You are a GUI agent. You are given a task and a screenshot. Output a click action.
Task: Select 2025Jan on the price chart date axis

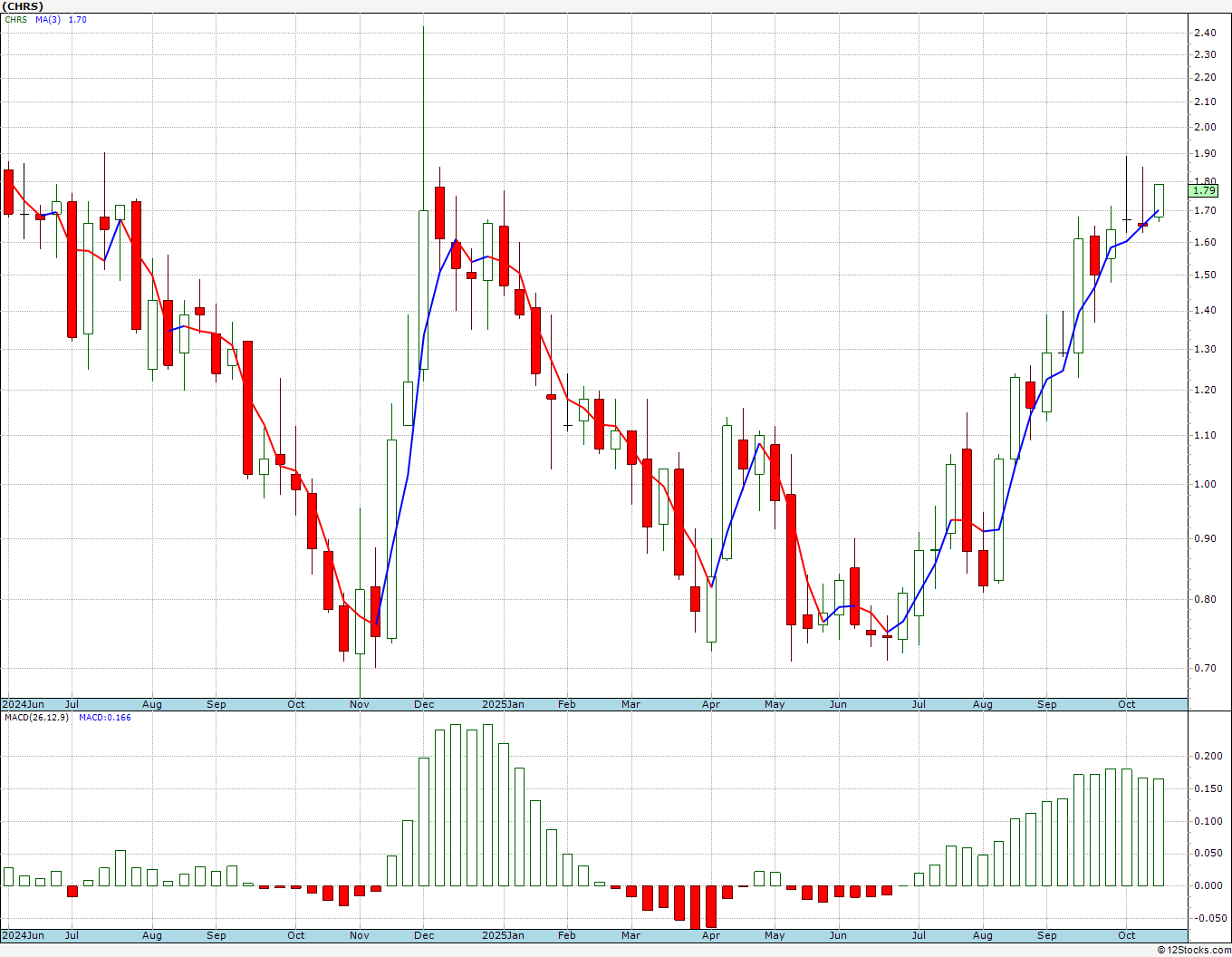tap(503, 704)
